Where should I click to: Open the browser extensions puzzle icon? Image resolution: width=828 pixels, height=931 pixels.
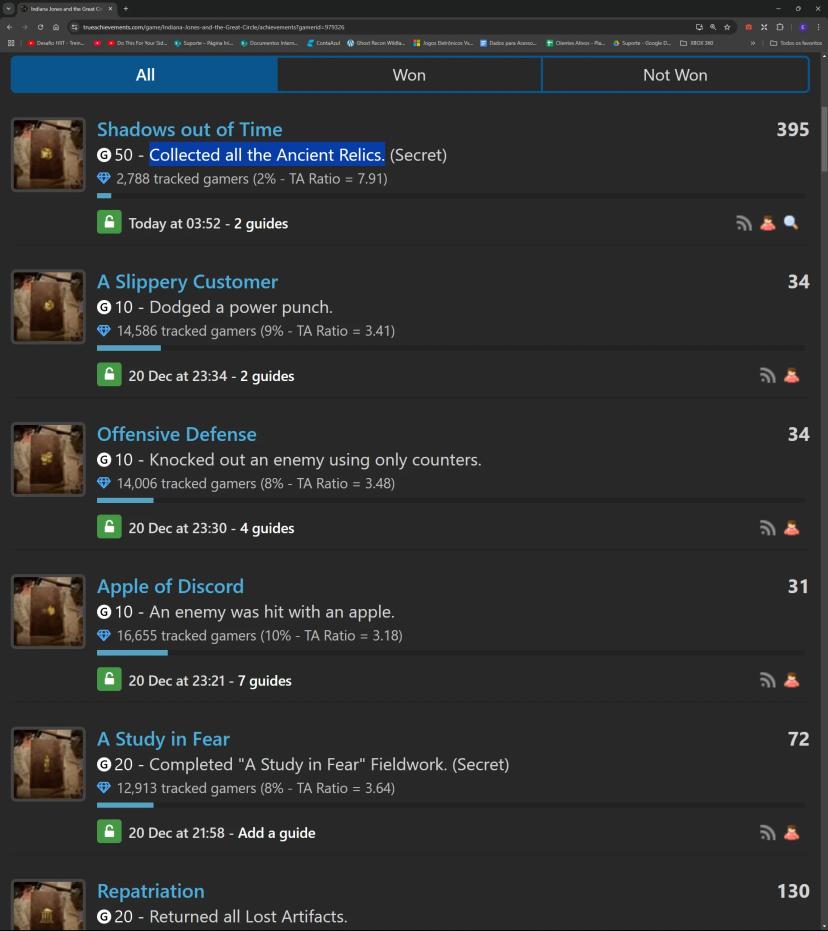pyautogui.click(x=780, y=27)
